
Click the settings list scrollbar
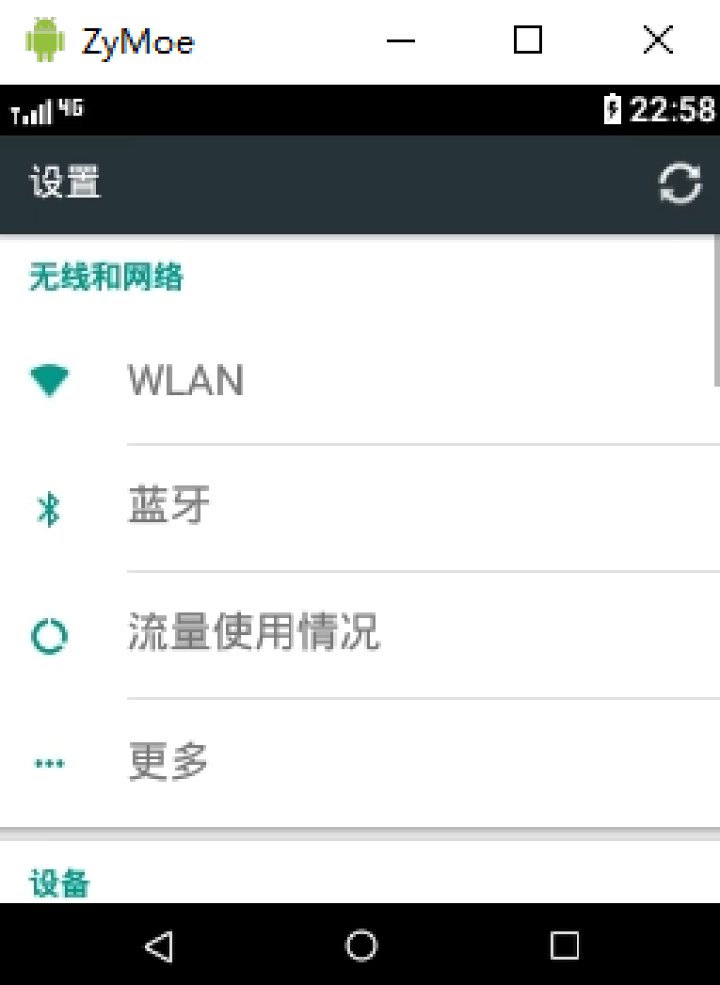pos(716,311)
